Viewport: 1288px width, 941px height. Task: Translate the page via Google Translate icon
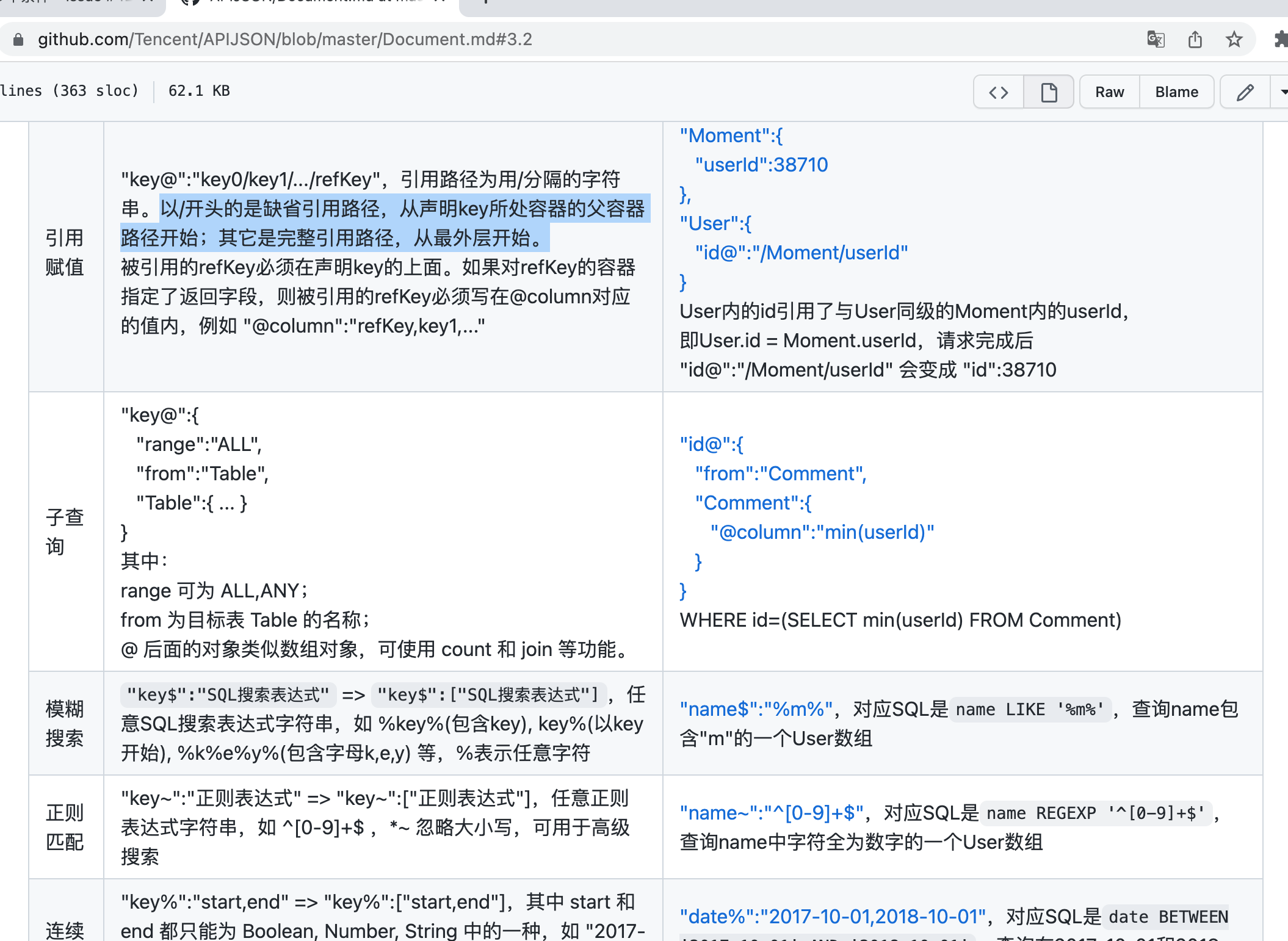(1154, 39)
